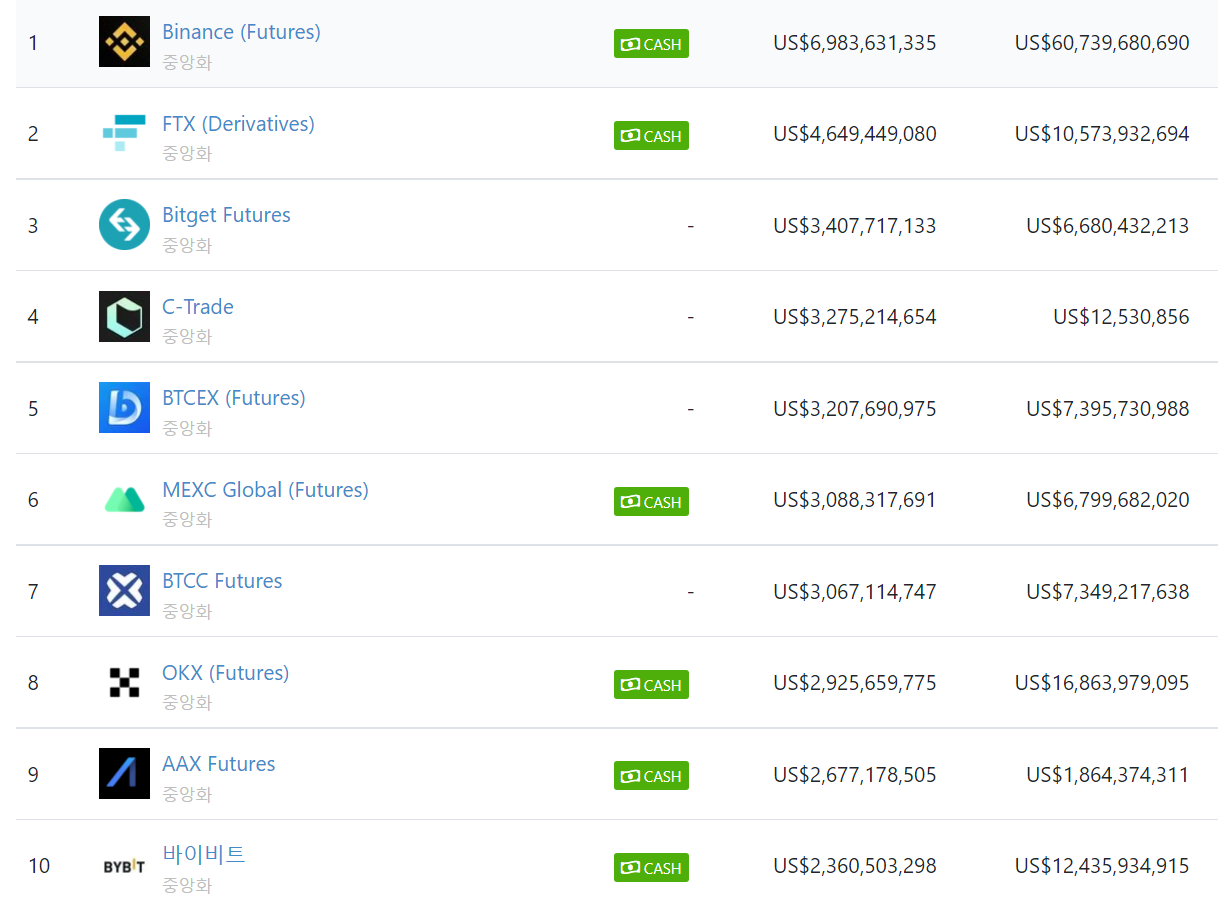Screen dimensions: 1218x899
Task: Click the OKX (Futures) logo icon
Action: pos(124,682)
